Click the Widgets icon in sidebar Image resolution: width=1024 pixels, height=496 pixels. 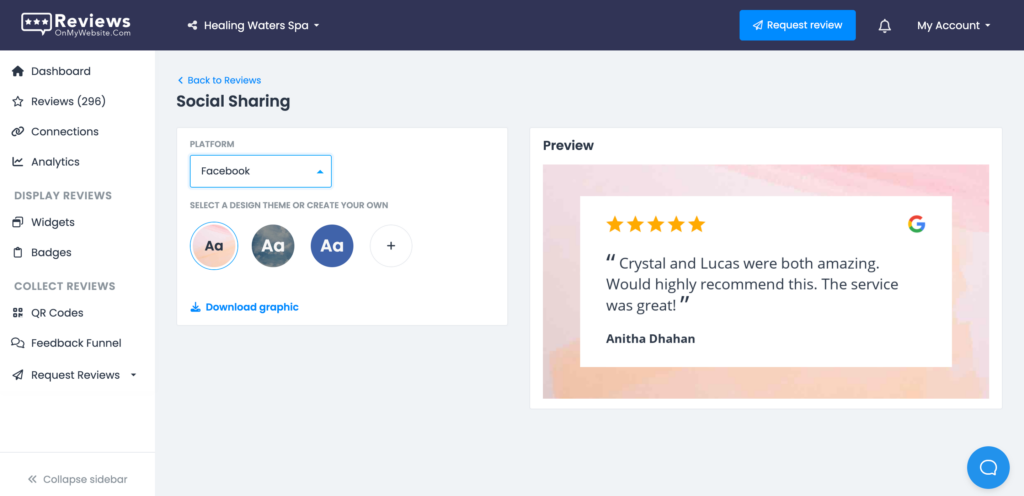[18, 222]
